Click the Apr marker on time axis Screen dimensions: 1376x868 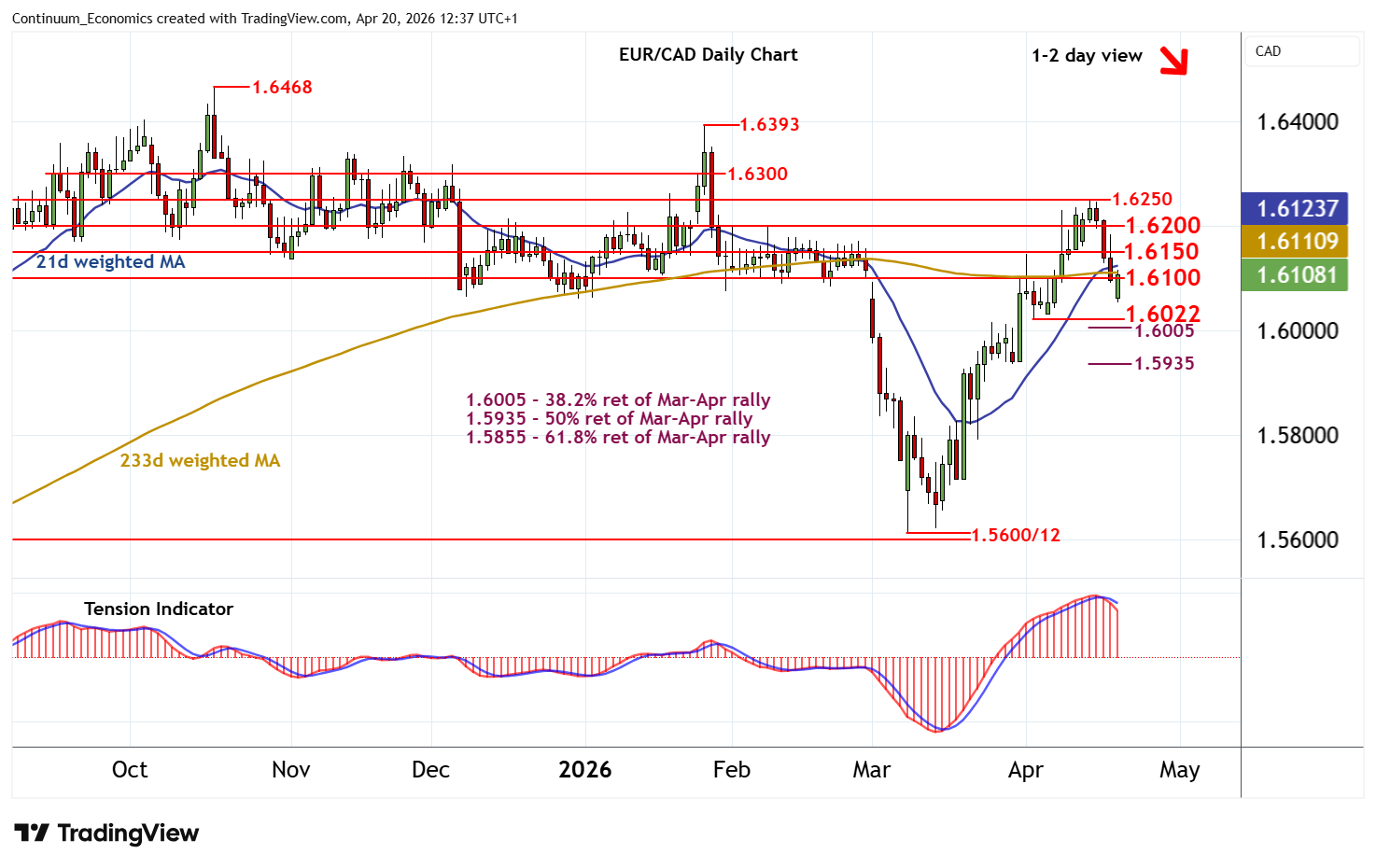1025,770
